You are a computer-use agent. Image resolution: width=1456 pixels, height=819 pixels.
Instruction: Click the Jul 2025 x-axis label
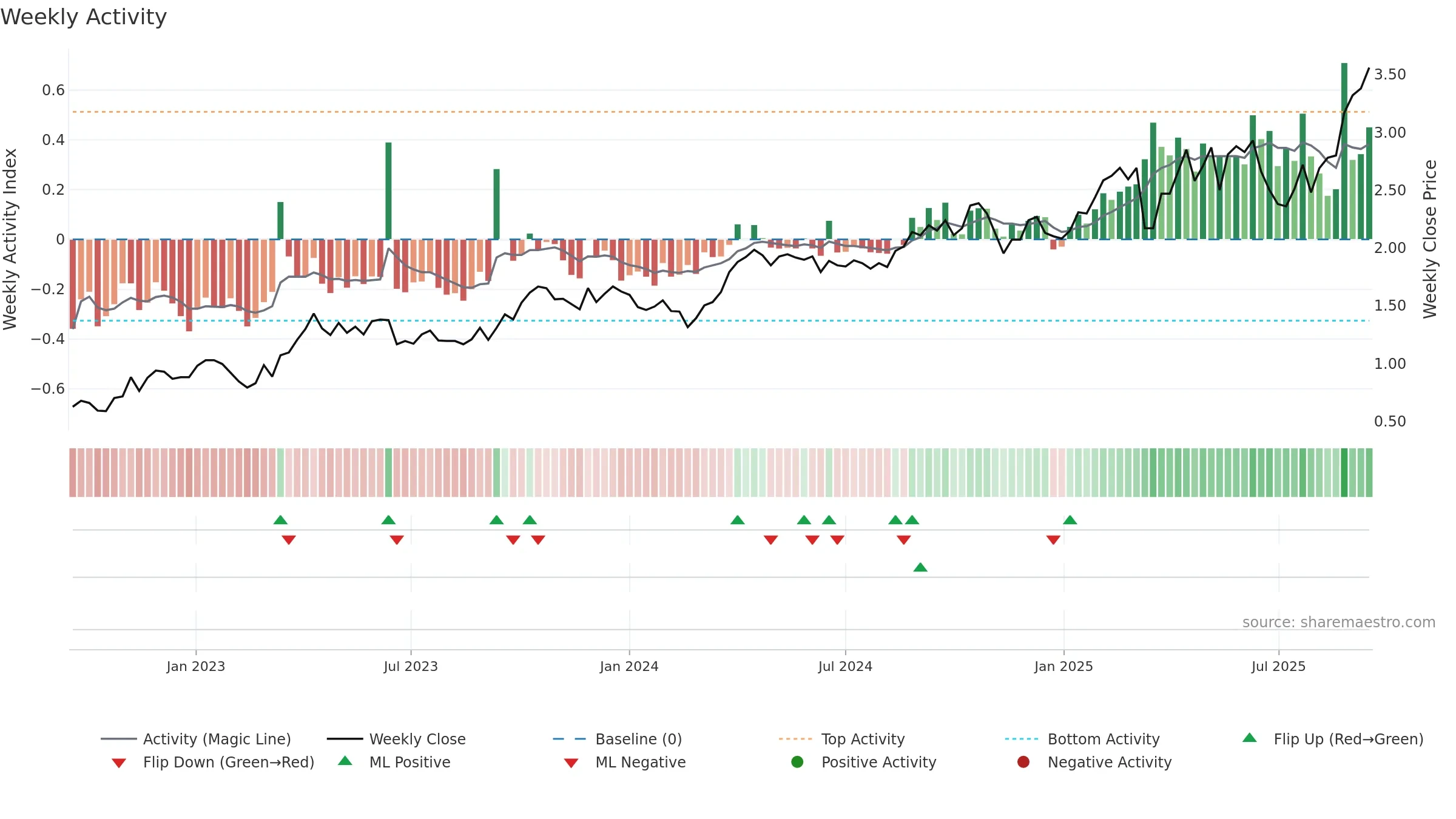(x=1278, y=667)
